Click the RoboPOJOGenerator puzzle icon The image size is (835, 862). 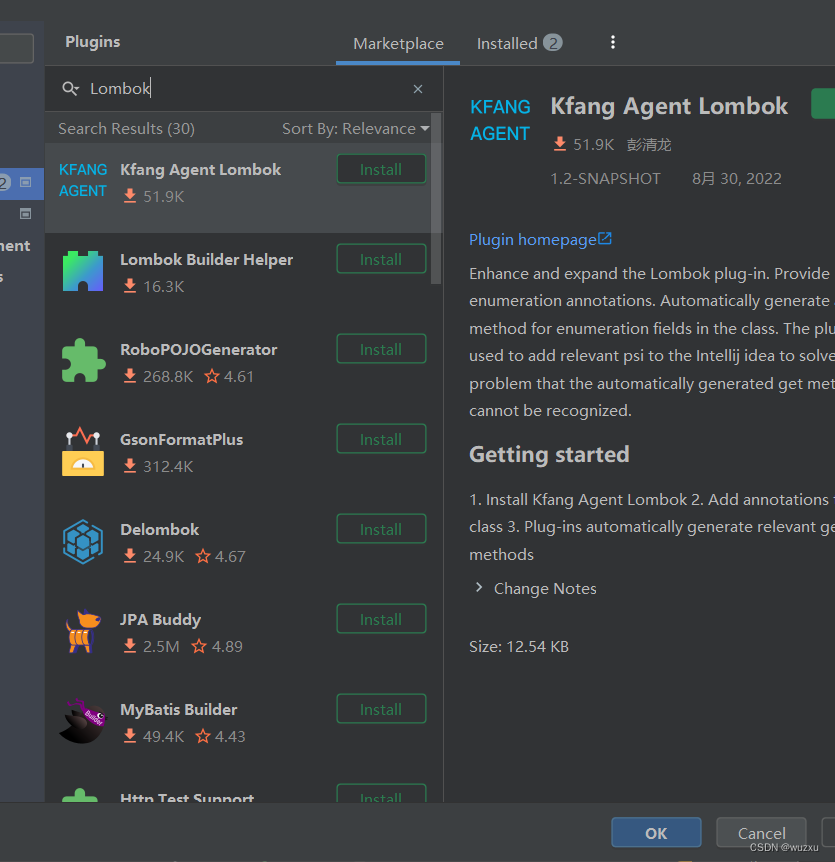point(82,361)
